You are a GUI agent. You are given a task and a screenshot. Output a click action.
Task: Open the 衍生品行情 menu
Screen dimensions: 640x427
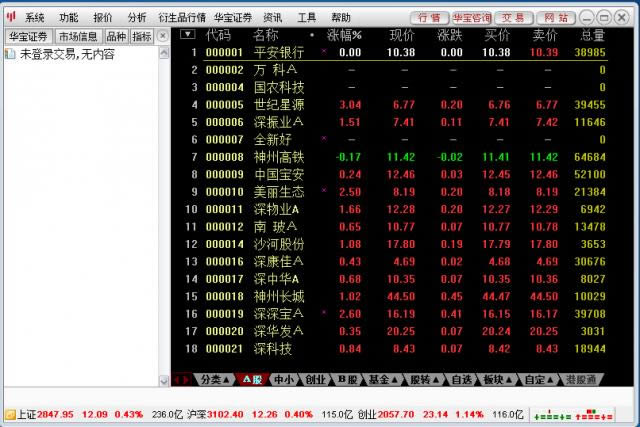point(182,18)
